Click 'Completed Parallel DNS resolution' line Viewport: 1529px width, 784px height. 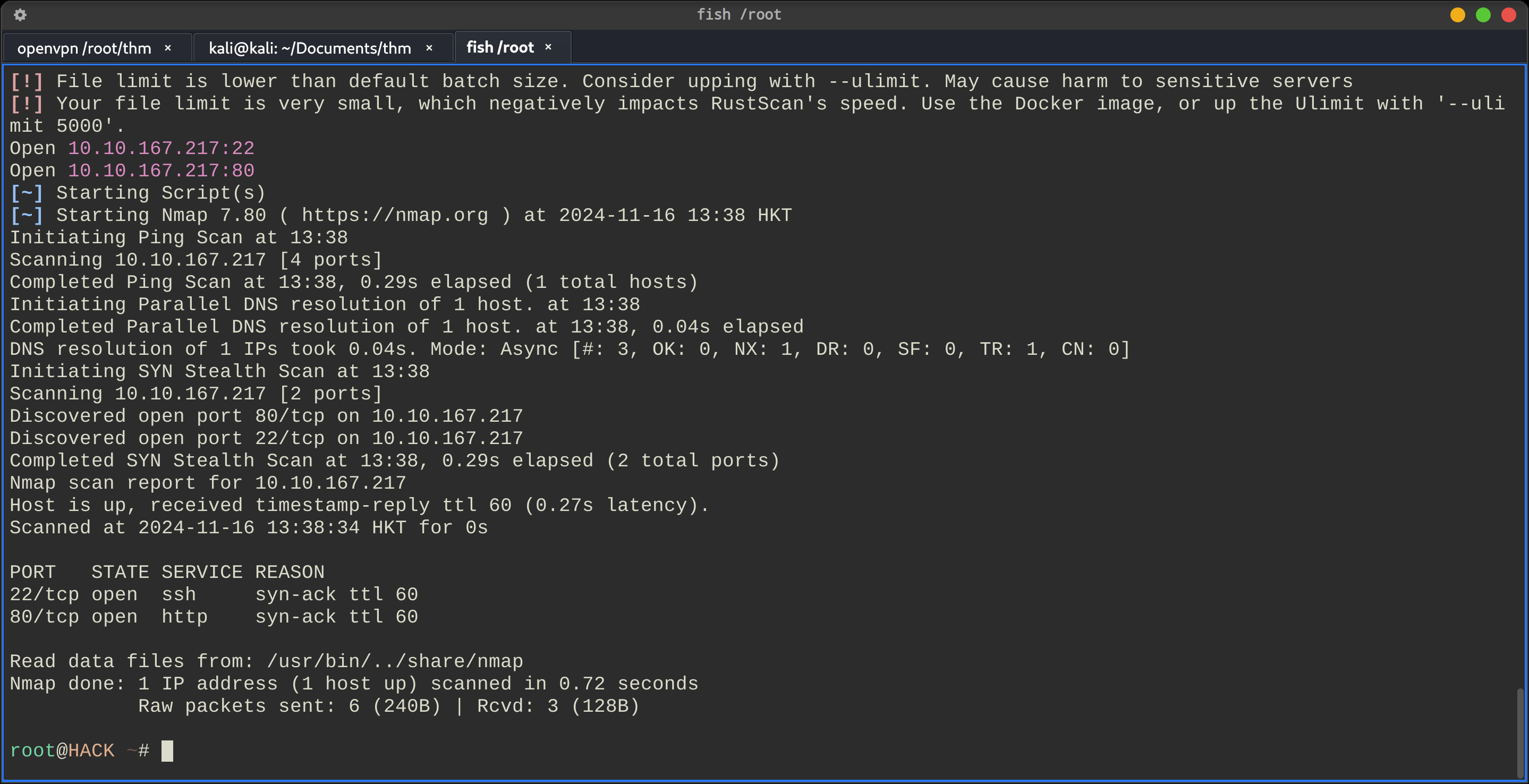click(406, 327)
